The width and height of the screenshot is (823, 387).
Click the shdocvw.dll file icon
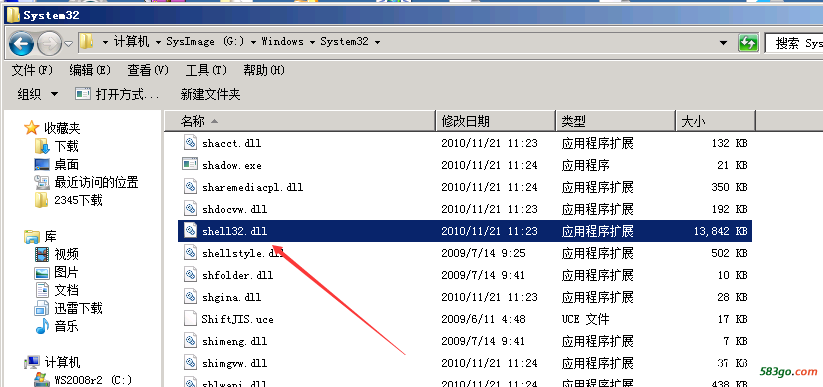click(x=189, y=209)
